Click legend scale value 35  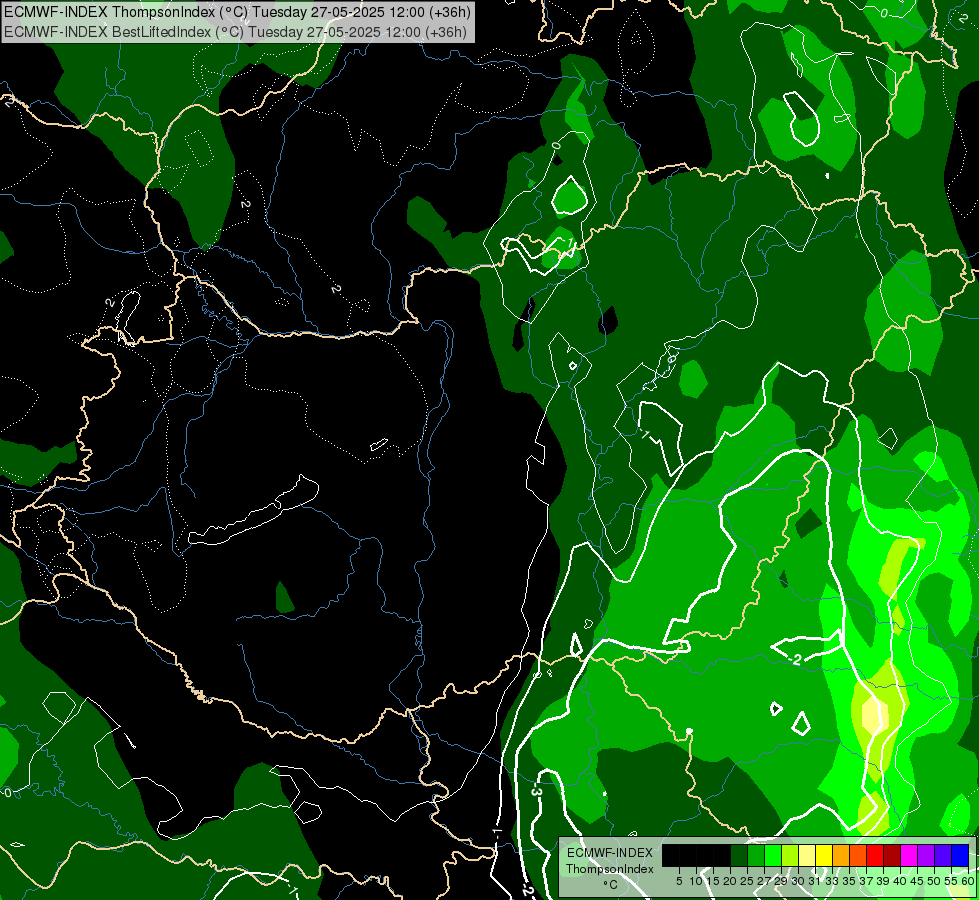849,881
